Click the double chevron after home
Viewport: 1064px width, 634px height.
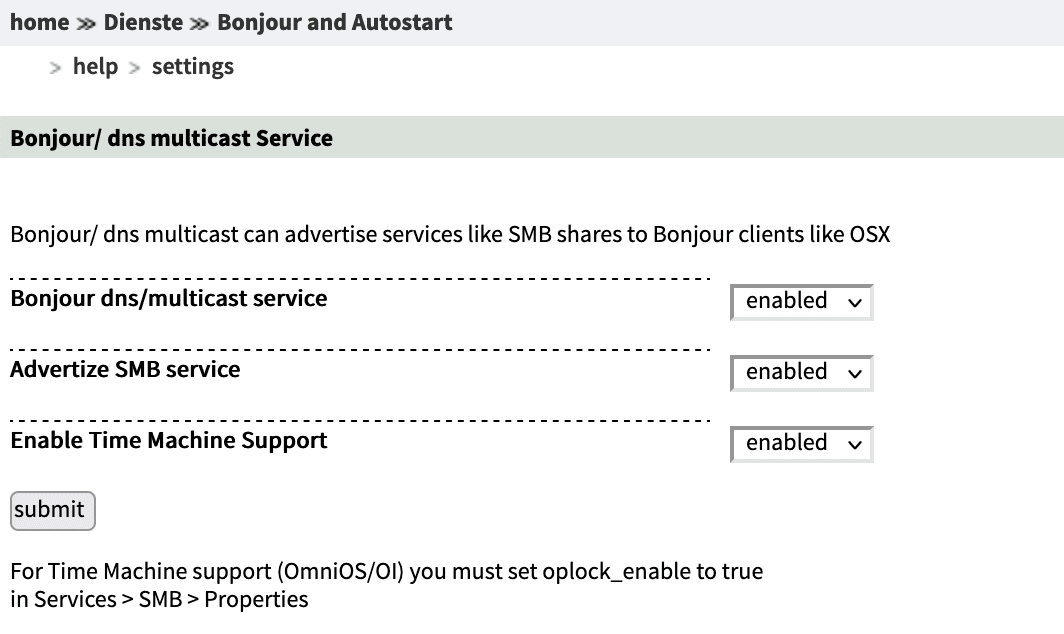tap(87, 23)
